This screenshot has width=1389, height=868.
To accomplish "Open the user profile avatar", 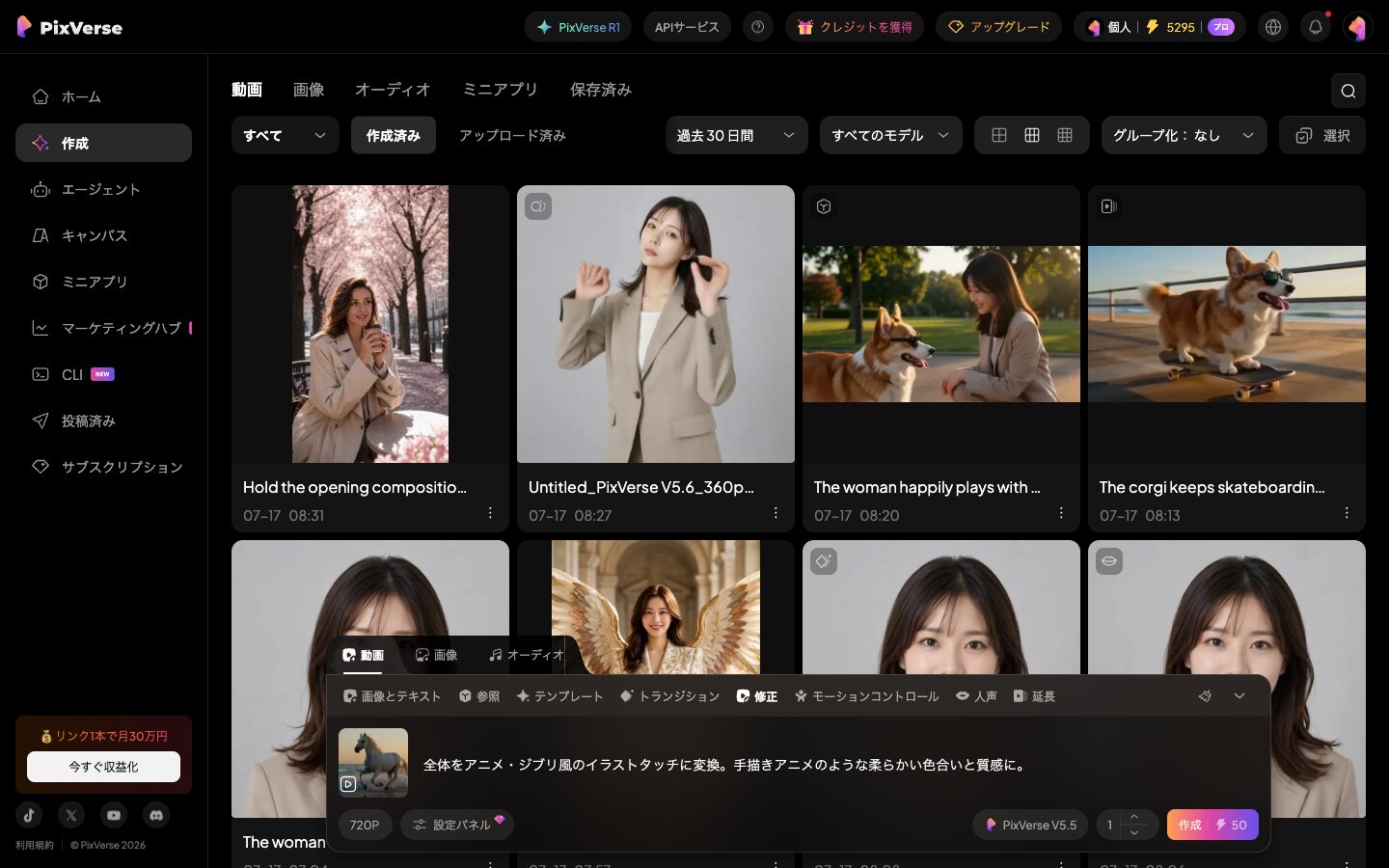I will 1357,27.
